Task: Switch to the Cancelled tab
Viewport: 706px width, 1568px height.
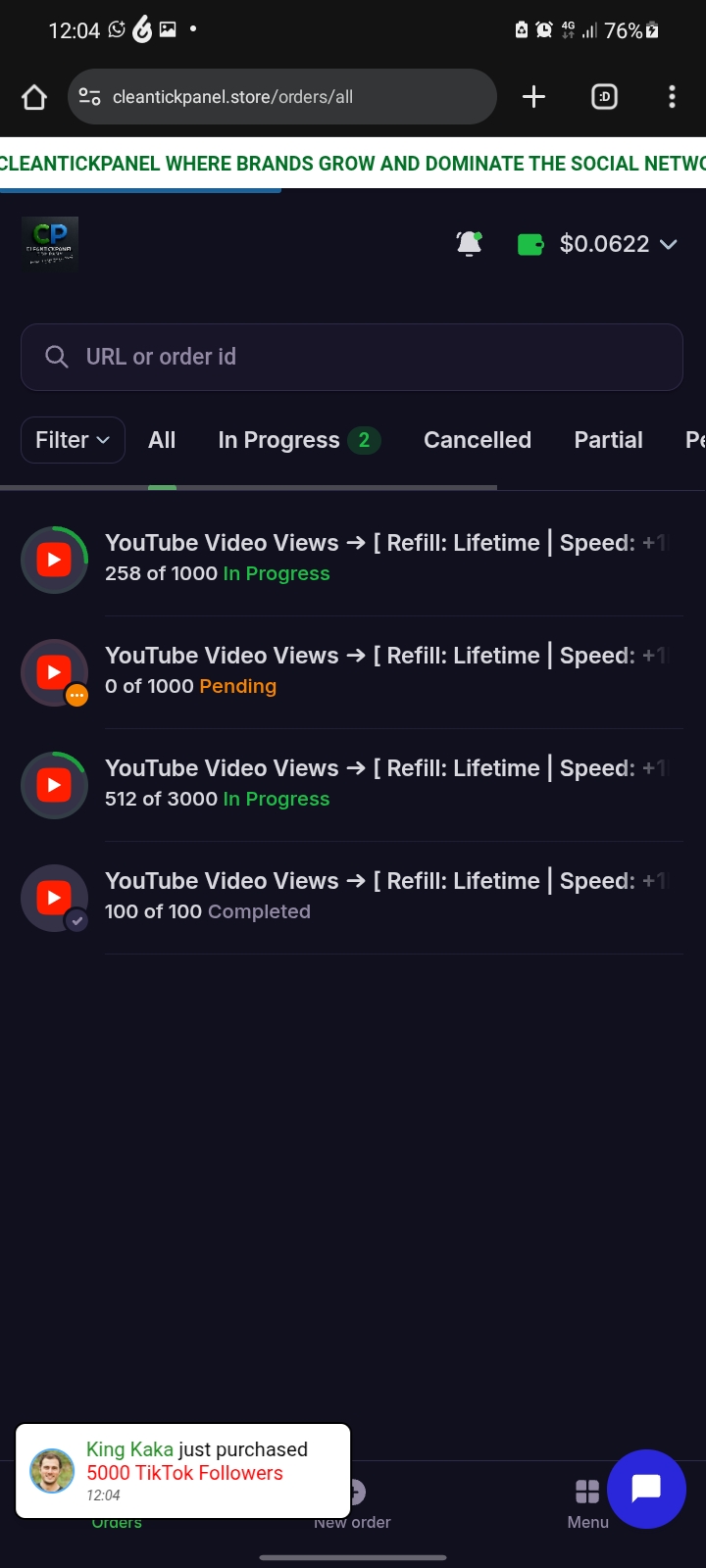Action: (x=478, y=440)
